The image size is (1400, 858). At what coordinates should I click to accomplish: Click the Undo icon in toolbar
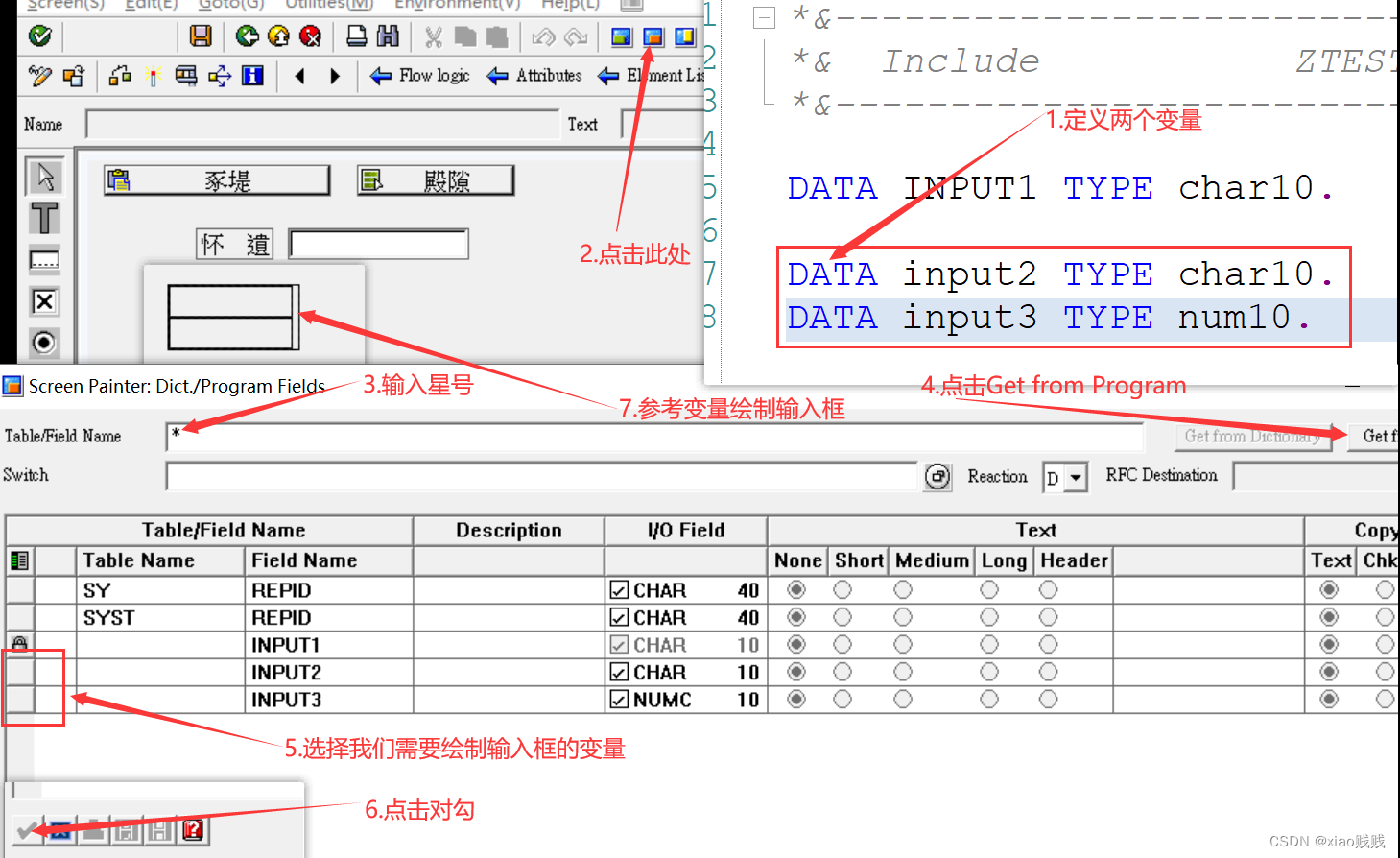[x=544, y=36]
